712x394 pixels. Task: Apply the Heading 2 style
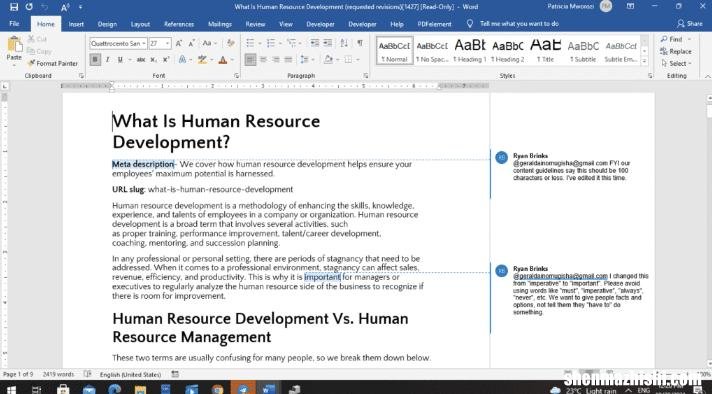[x=508, y=50]
